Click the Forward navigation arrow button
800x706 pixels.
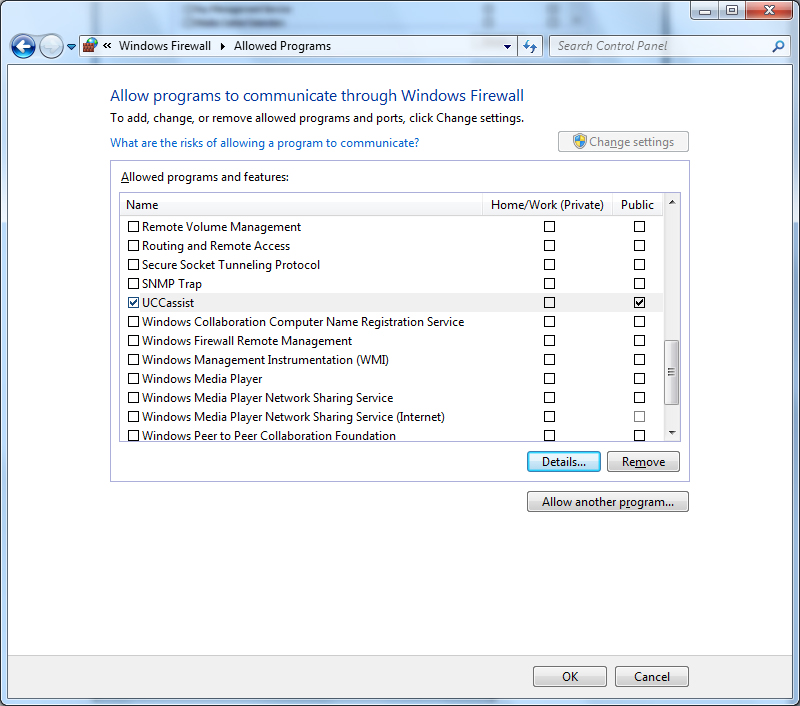(x=50, y=46)
